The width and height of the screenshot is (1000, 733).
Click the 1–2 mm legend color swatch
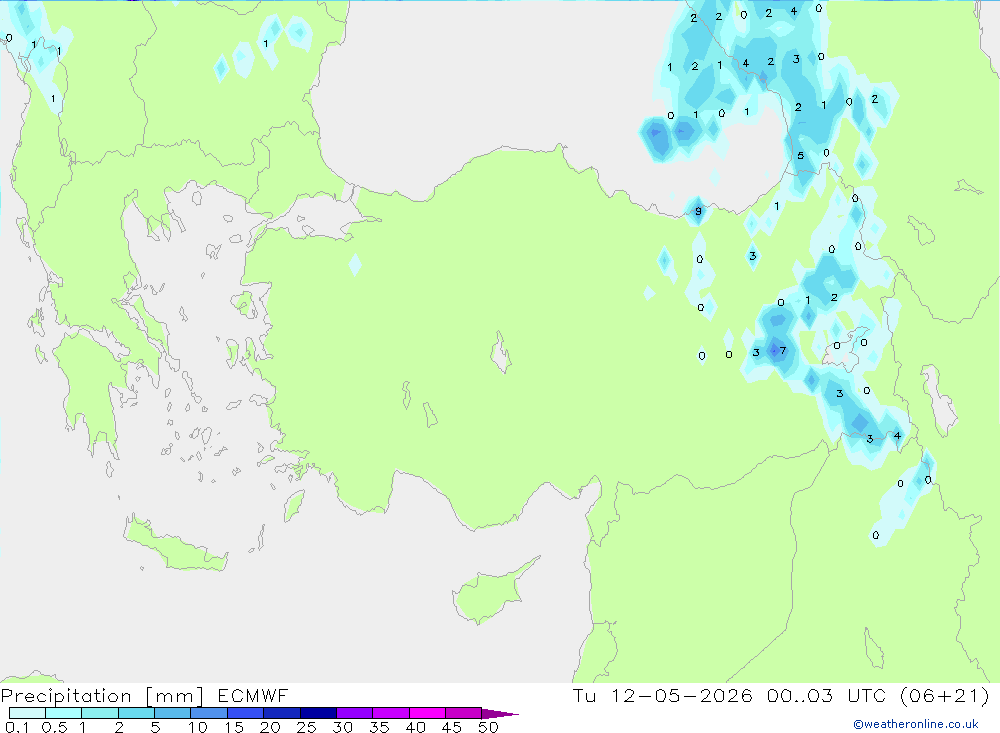pyautogui.click(x=100, y=713)
